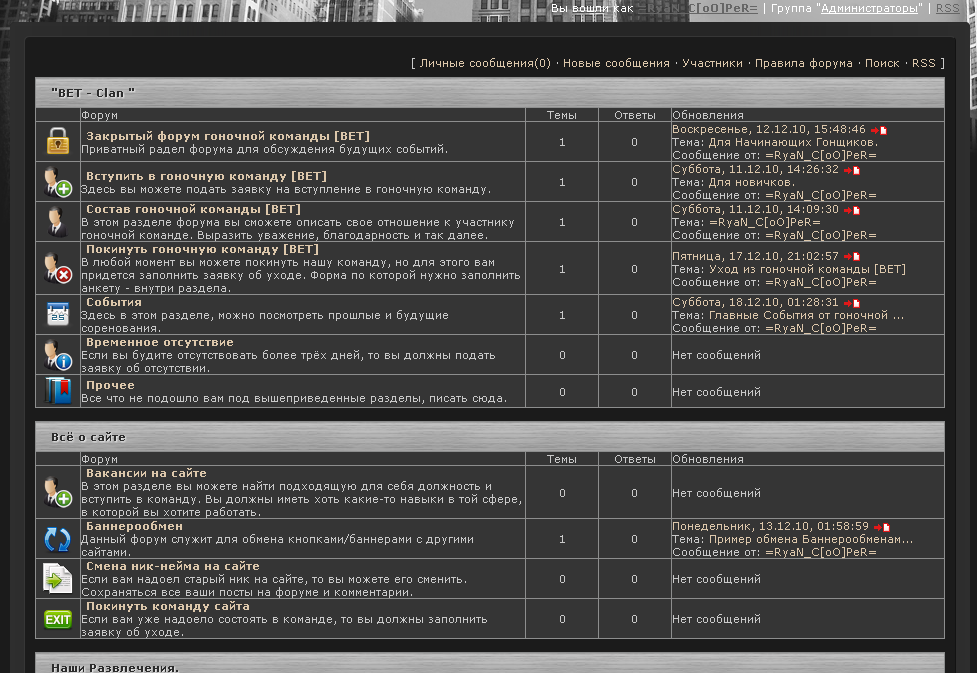The width and height of the screenshot is (977, 673).
Task: Open the Участники members list
Action: pyautogui.click(x=712, y=63)
